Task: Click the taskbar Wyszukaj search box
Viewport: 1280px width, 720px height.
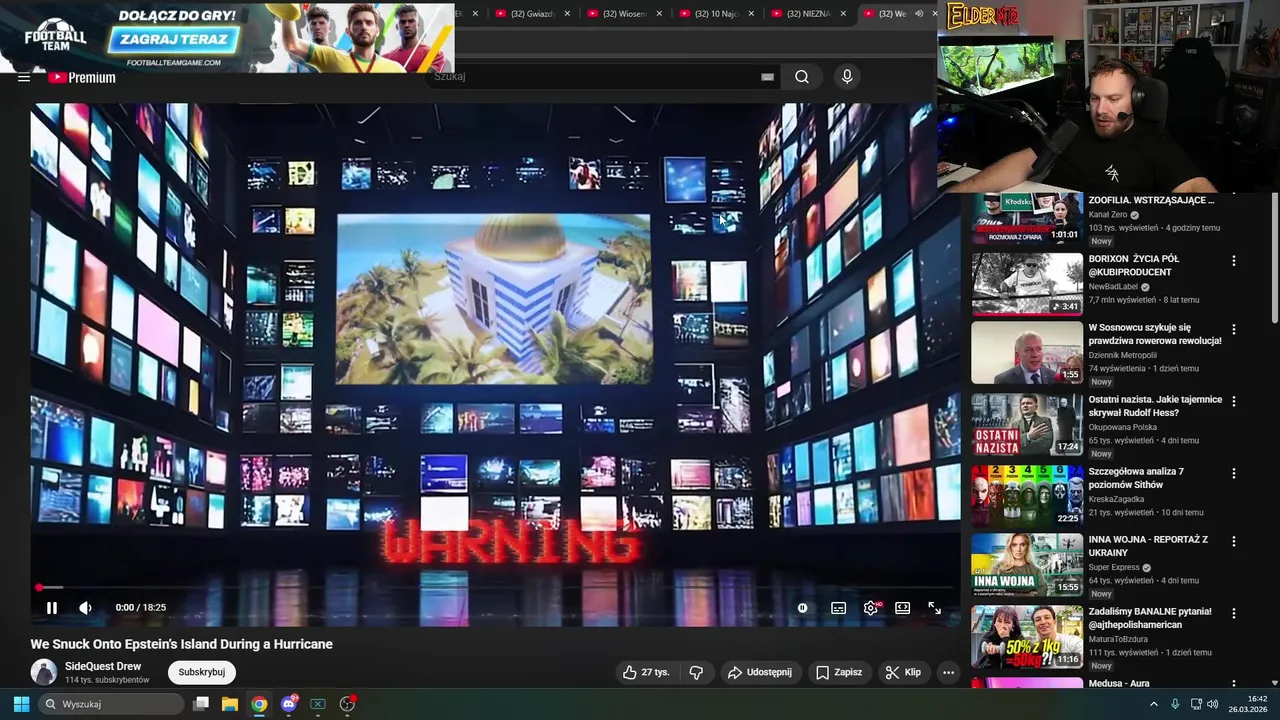Action: click(x=112, y=704)
